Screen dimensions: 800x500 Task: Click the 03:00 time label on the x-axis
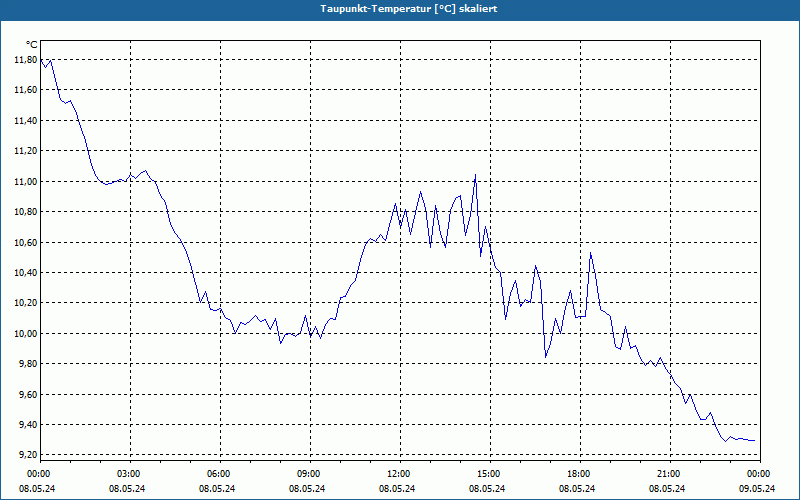pos(130,474)
